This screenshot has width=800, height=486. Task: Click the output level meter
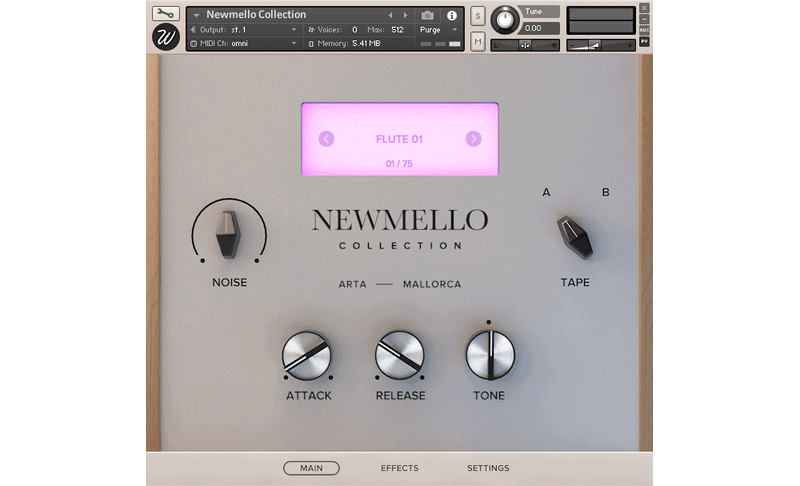tap(601, 20)
